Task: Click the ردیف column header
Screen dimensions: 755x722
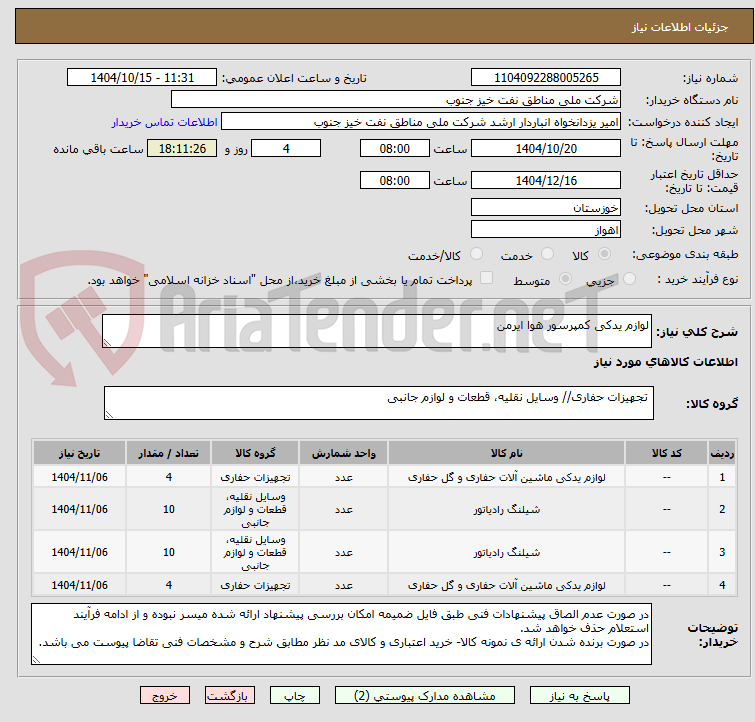Action: click(x=722, y=453)
